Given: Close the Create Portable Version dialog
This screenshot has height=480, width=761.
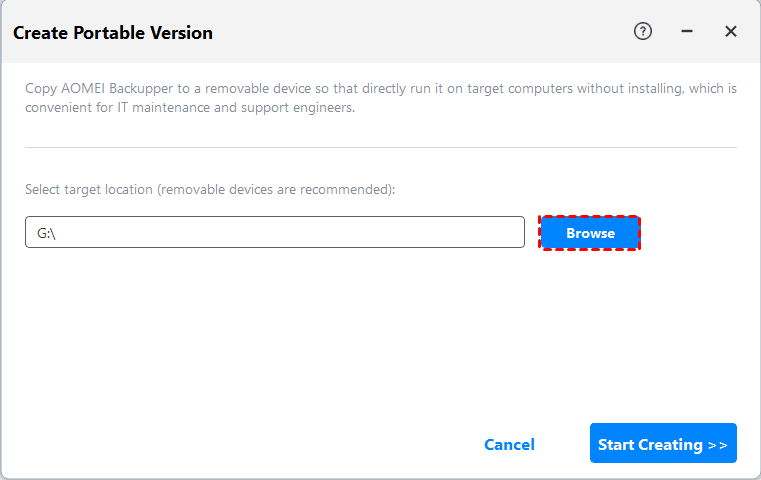Looking at the screenshot, I should coord(731,31).
